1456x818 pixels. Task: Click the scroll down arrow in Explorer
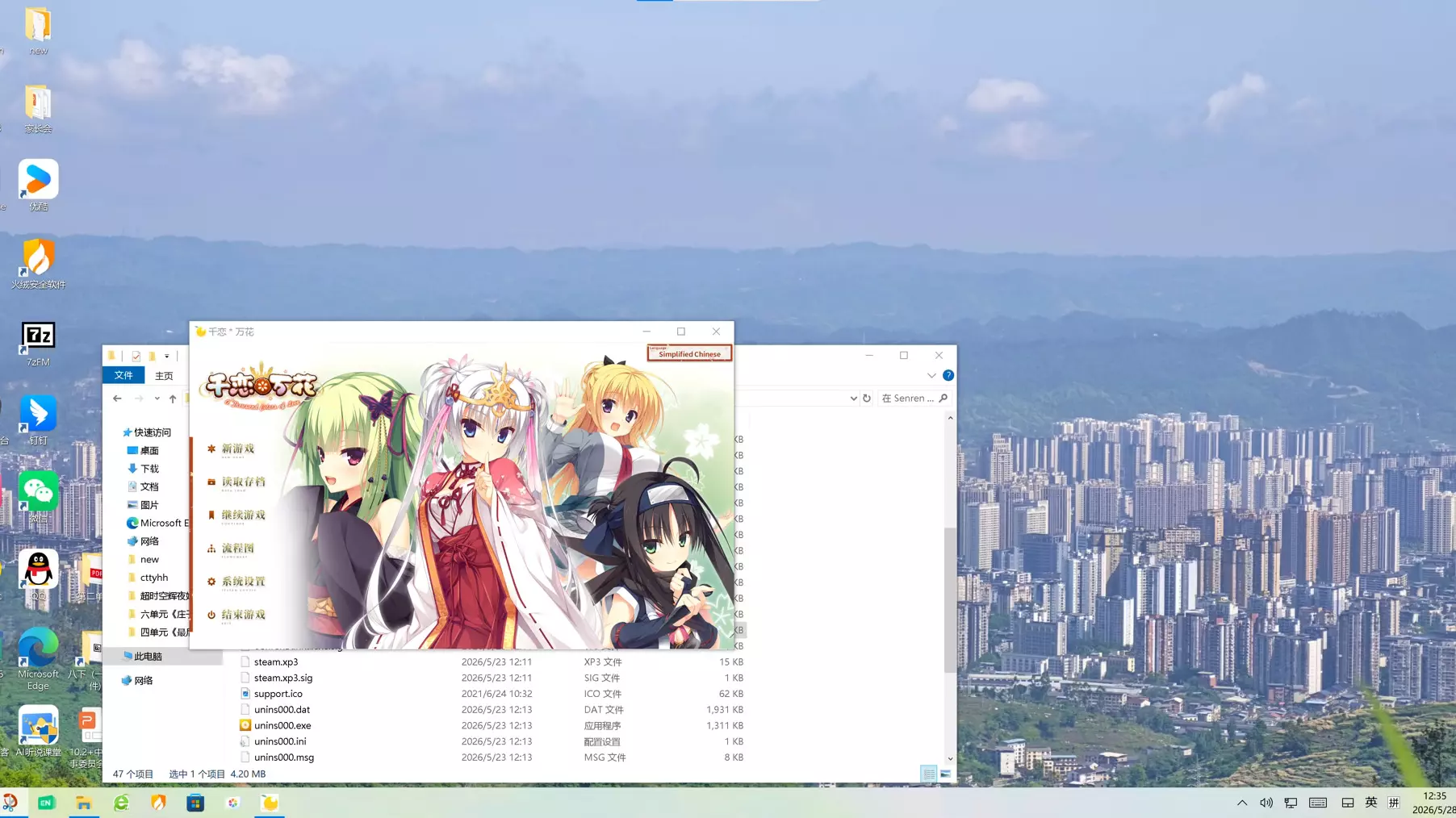tap(950, 759)
